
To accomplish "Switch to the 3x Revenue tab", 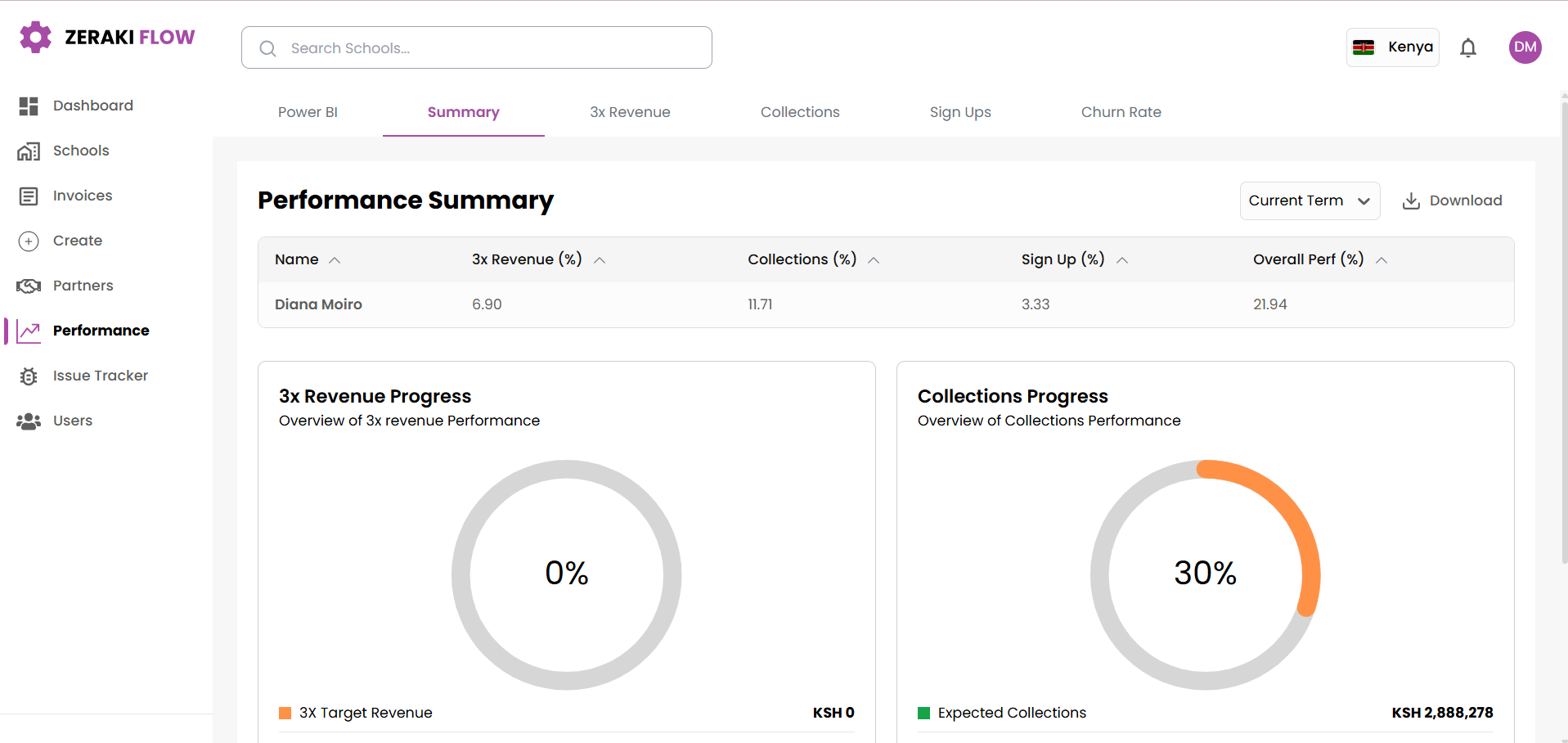I will tap(630, 112).
